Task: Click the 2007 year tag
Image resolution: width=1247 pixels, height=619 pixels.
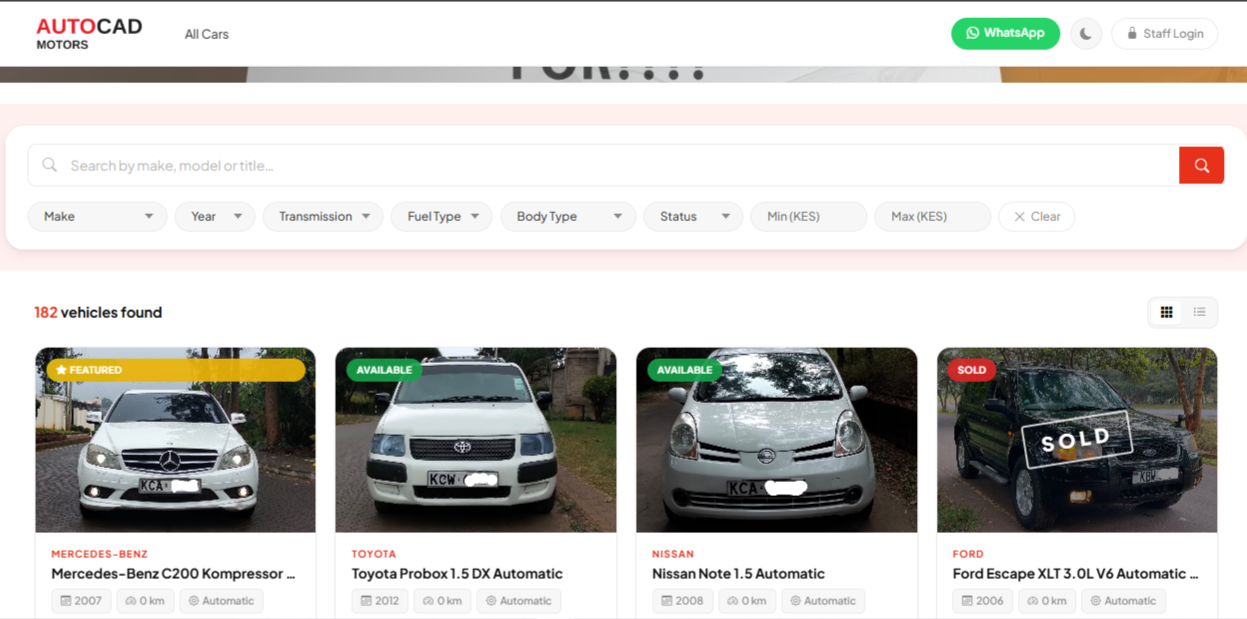Action: (x=81, y=601)
